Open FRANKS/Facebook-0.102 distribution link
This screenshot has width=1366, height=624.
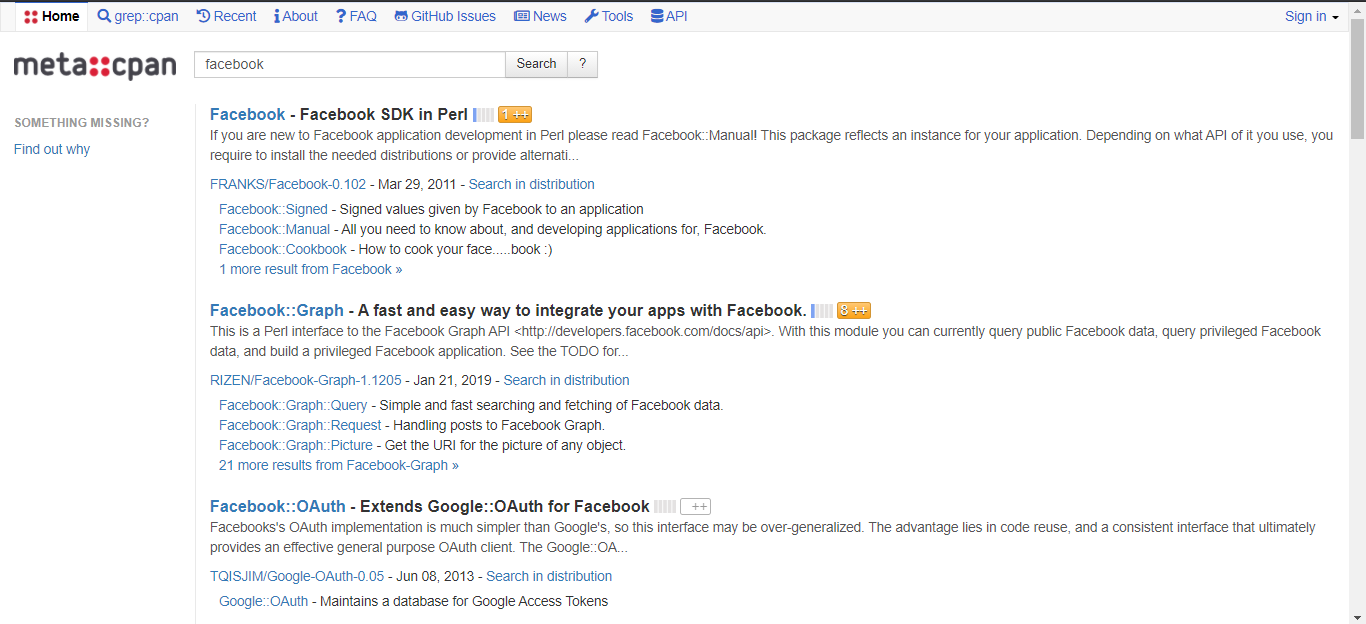288,184
